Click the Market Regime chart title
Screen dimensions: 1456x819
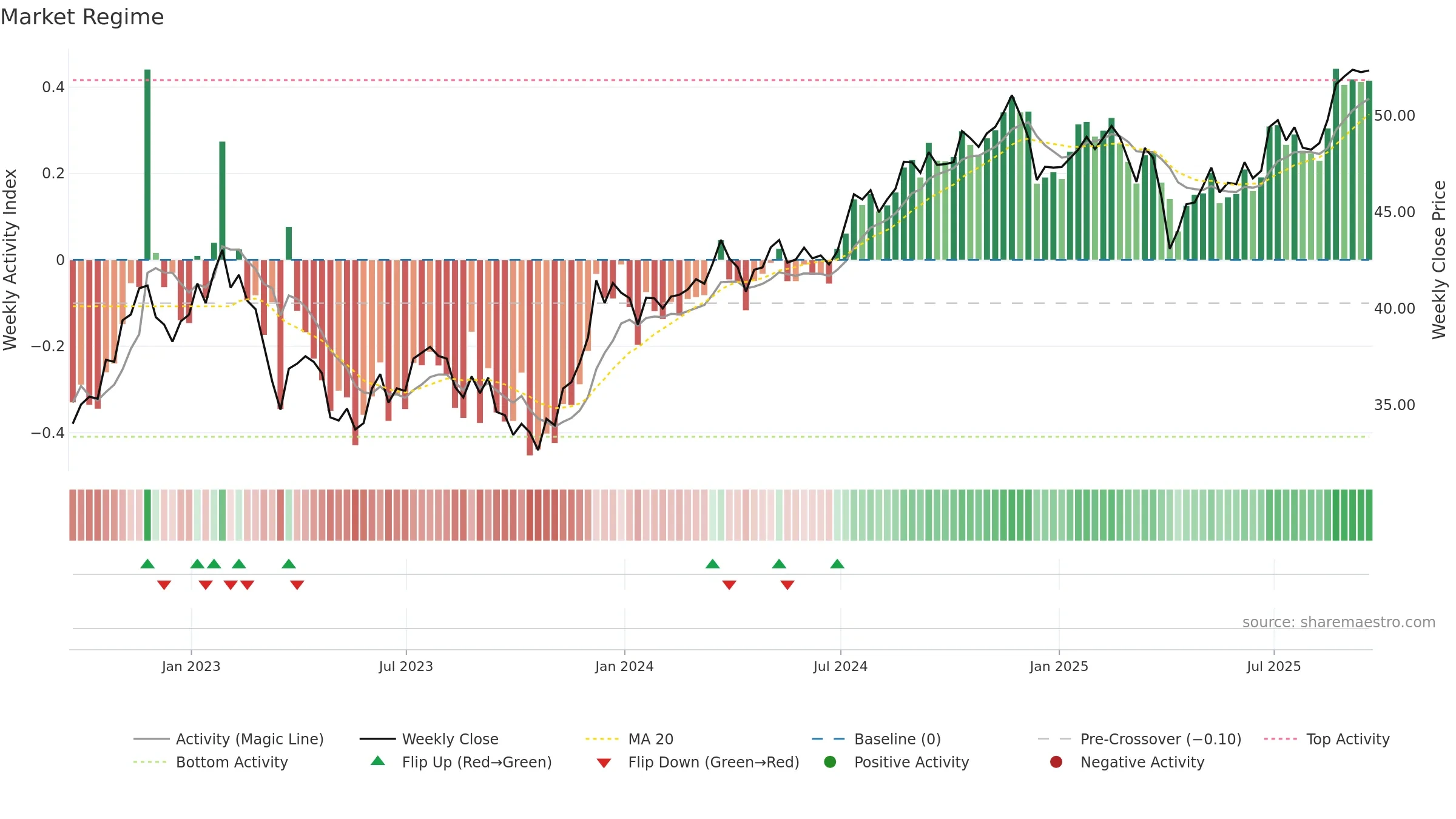click(x=82, y=17)
